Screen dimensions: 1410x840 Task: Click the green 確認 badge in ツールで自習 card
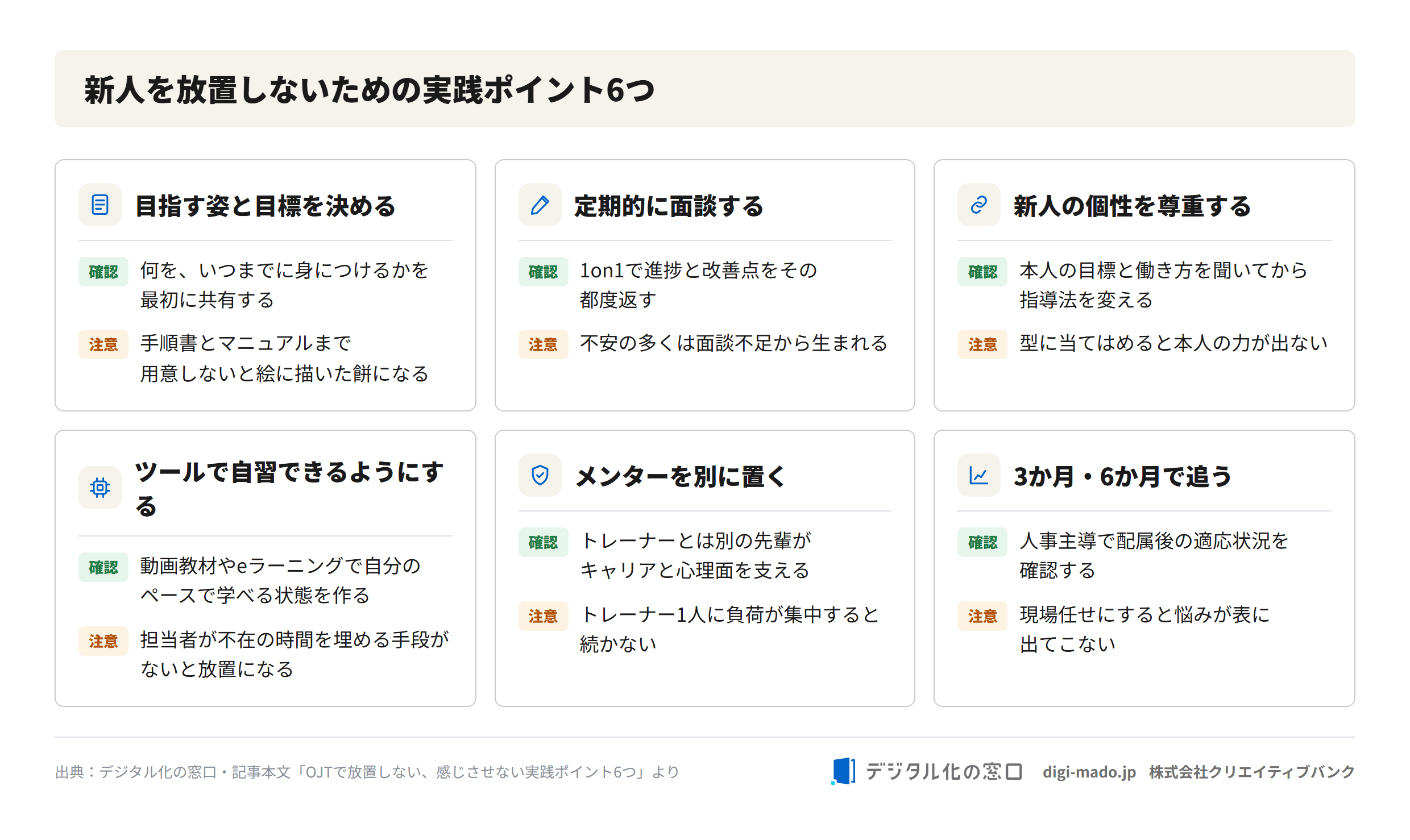[x=103, y=567]
